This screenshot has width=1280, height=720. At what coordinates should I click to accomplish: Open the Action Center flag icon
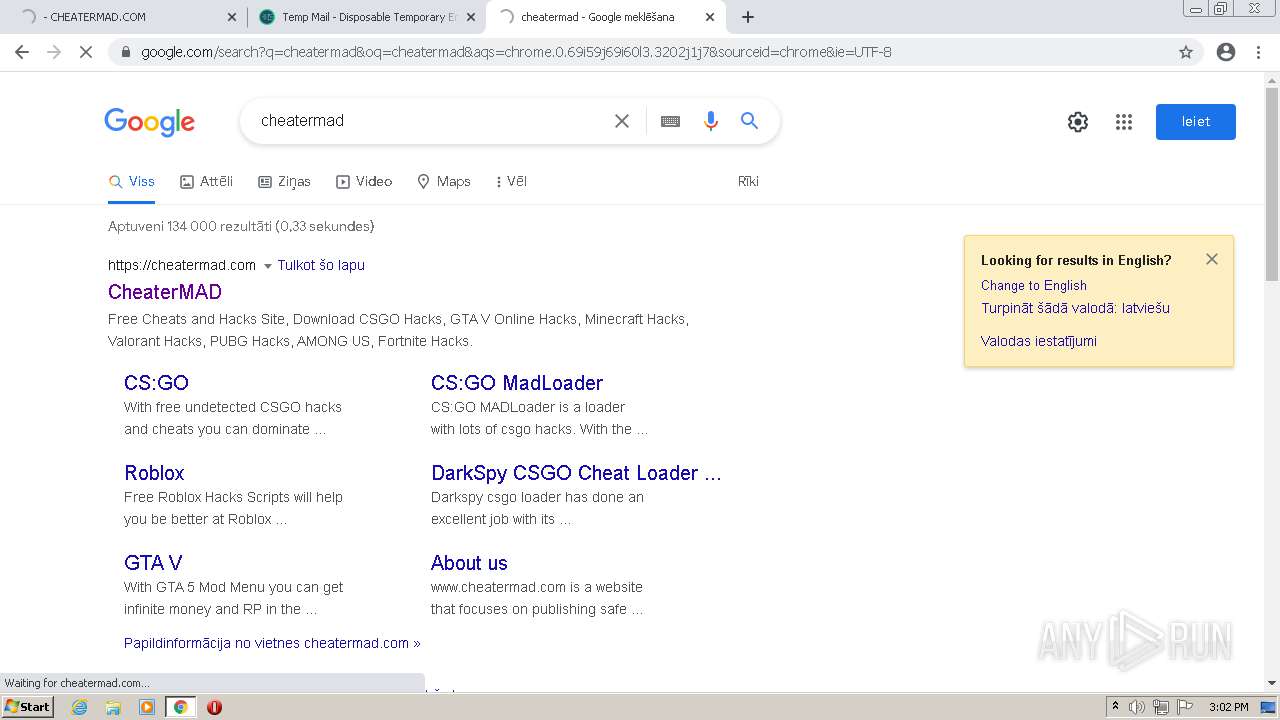point(1185,707)
